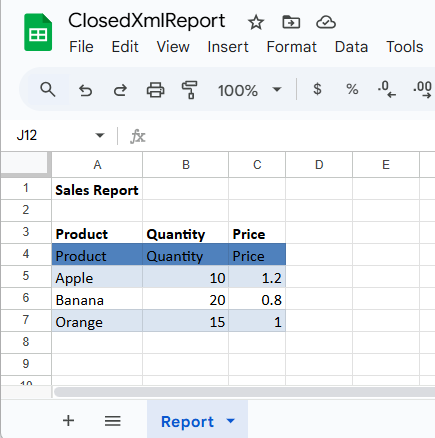
Task: Select the bold Product cell in row 3
Action: (97, 233)
